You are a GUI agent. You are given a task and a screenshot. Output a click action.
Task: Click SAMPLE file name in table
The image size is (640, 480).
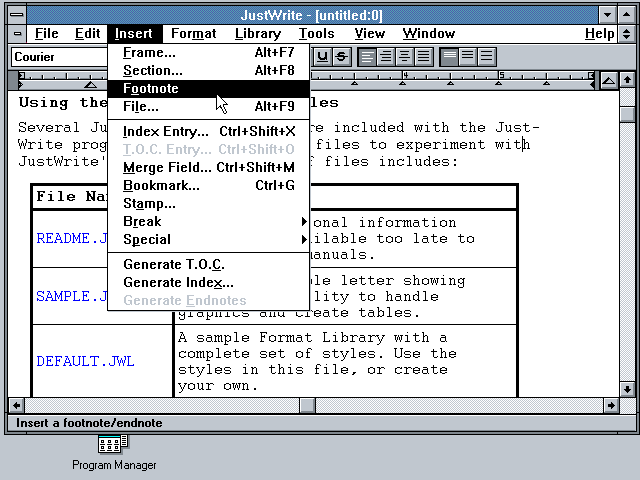coord(71,296)
